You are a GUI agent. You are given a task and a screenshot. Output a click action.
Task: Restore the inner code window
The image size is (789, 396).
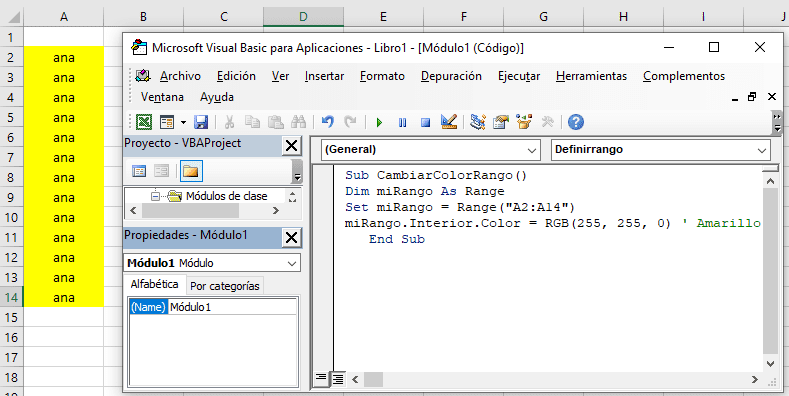[x=752, y=97]
